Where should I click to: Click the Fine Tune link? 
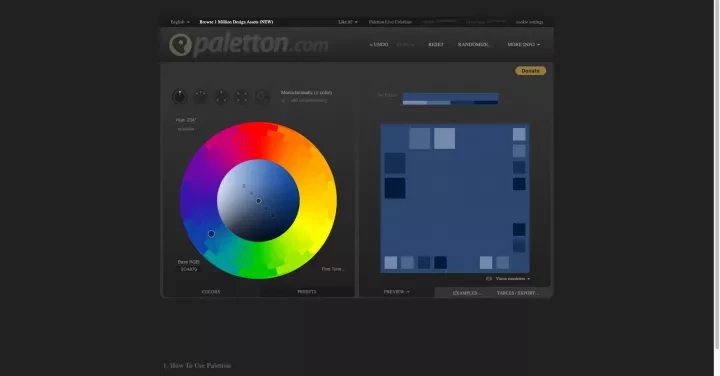pos(333,269)
